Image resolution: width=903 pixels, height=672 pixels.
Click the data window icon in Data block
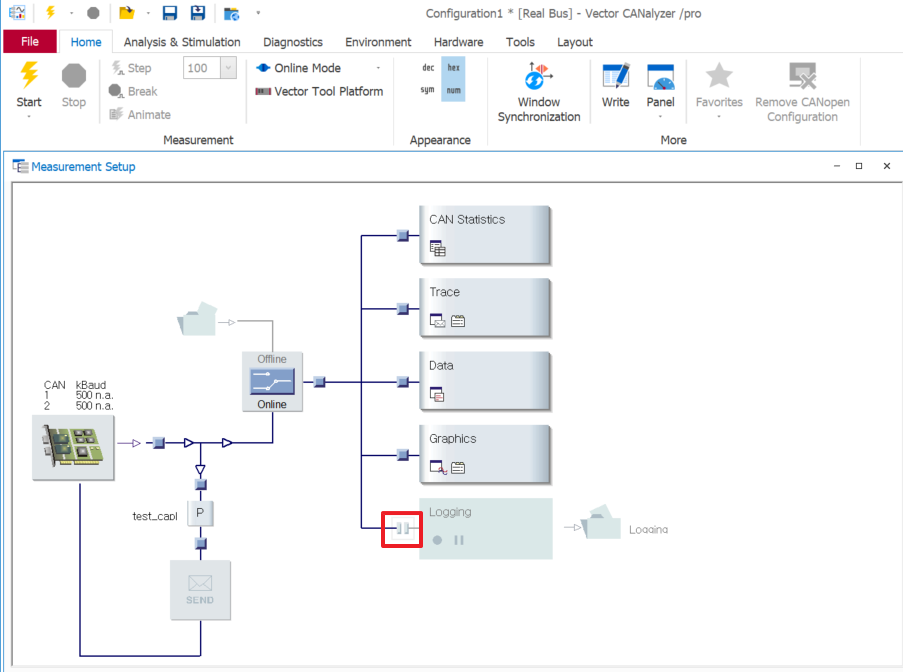click(437, 394)
